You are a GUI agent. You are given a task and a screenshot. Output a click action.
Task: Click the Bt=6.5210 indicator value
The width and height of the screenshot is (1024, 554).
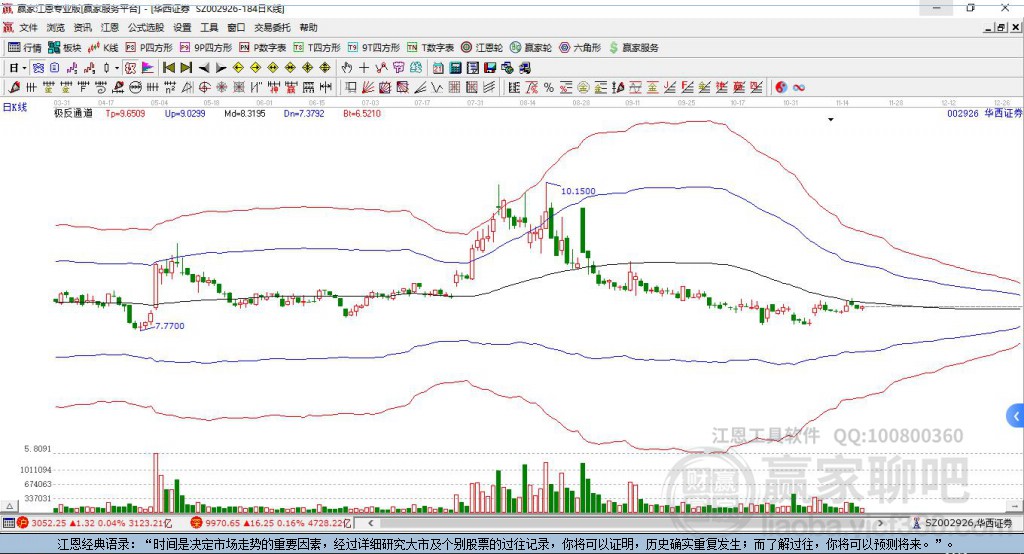(362, 113)
